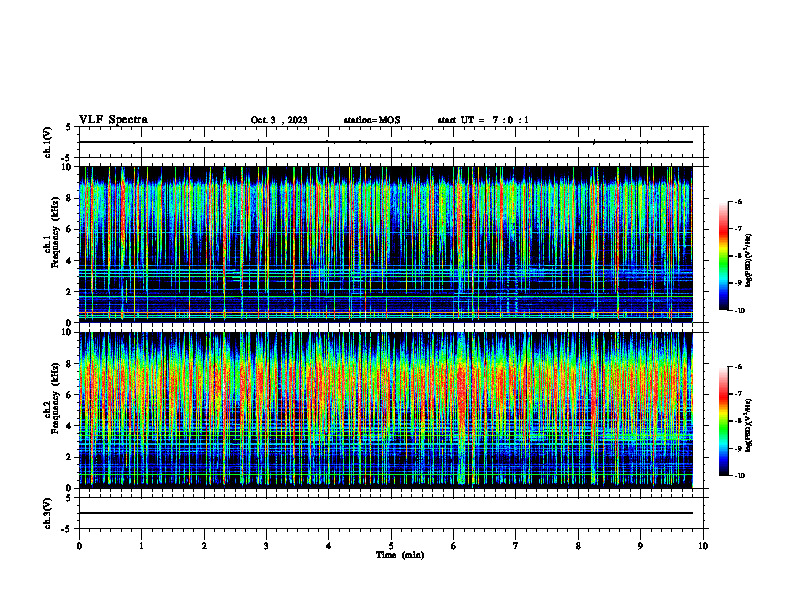This screenshot has height=612, width=792.
Task: Click the ch.1 voltage waveform trace
Action: (x=386, y=142)
